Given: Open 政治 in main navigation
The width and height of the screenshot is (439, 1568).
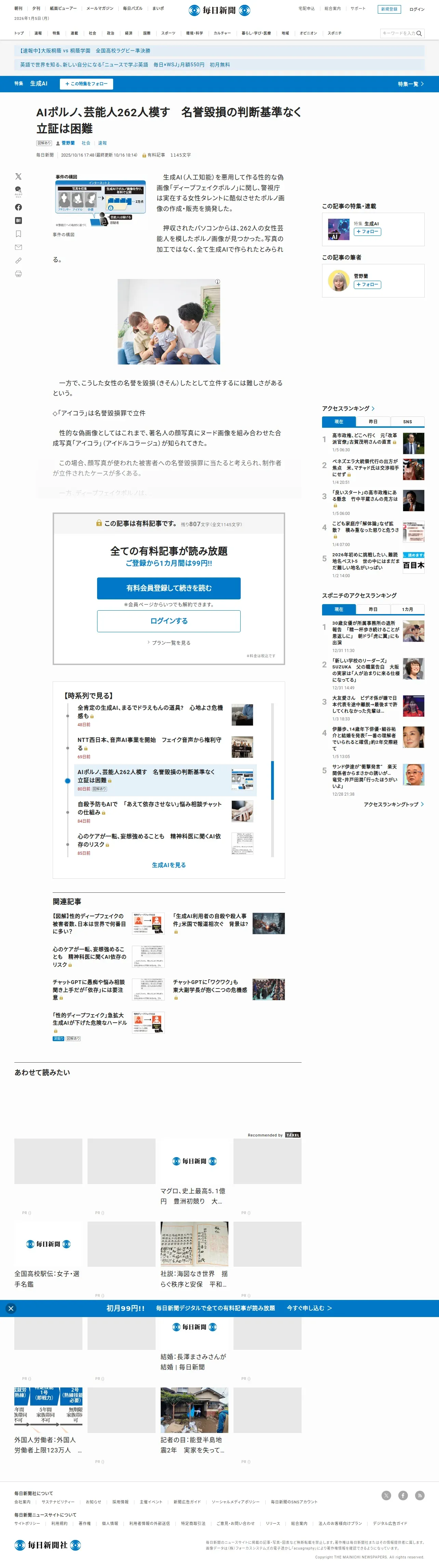Looking at the screenshot, I should [x=110, y=34].
